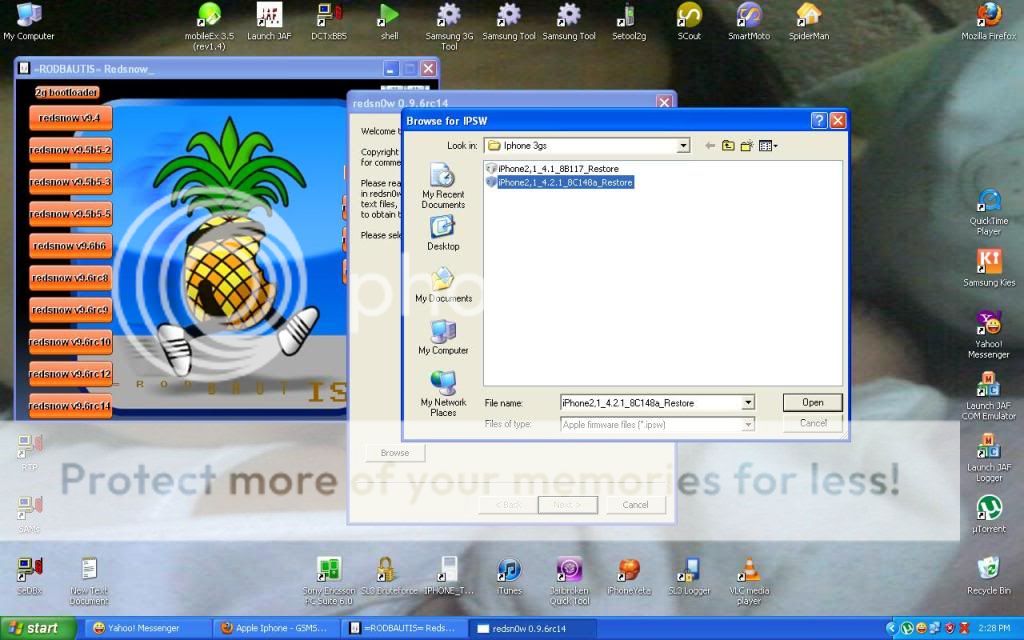Click the File name text field

tap(651, 403)
